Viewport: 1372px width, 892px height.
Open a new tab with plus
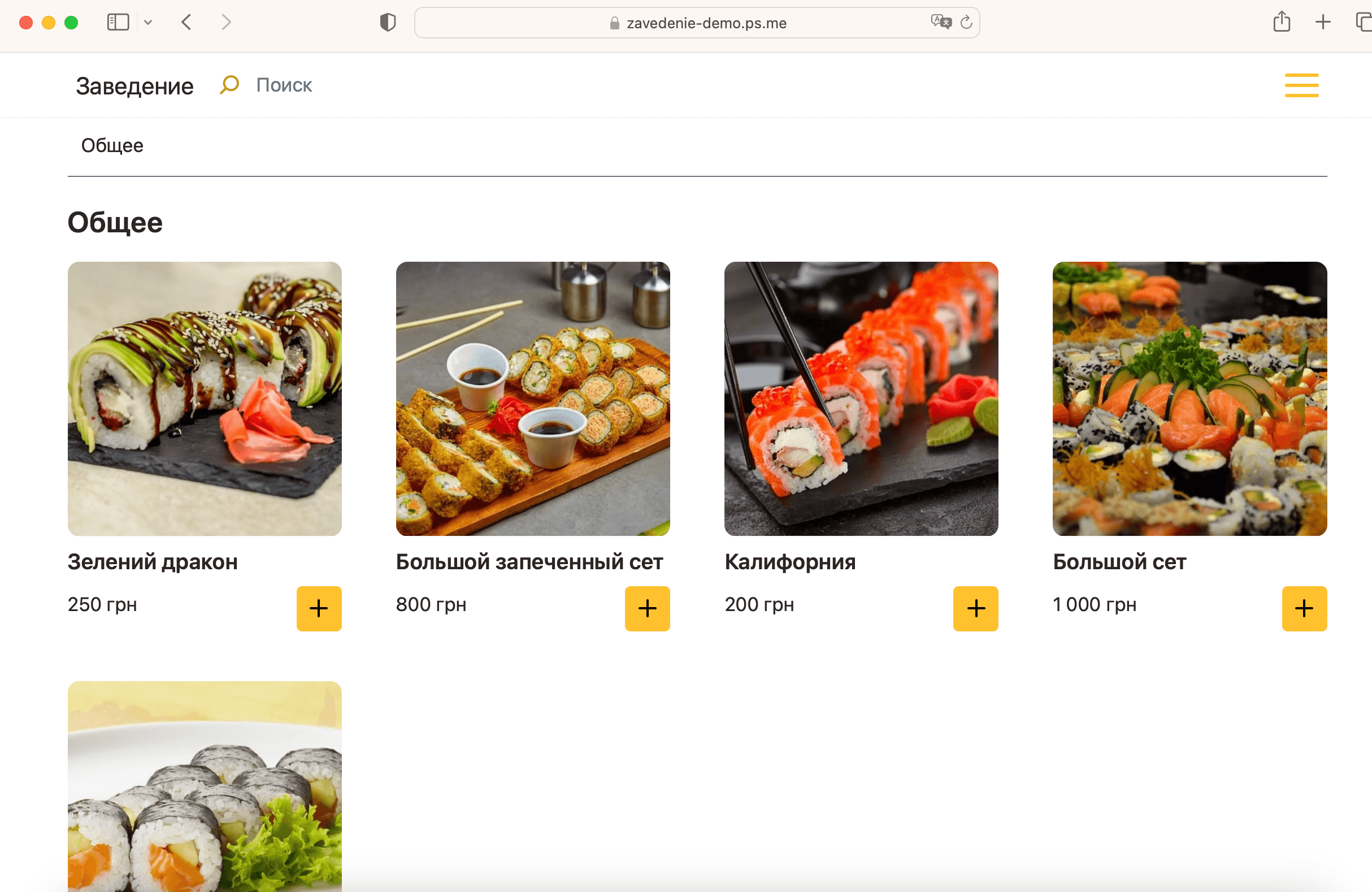click(1322, 22)
